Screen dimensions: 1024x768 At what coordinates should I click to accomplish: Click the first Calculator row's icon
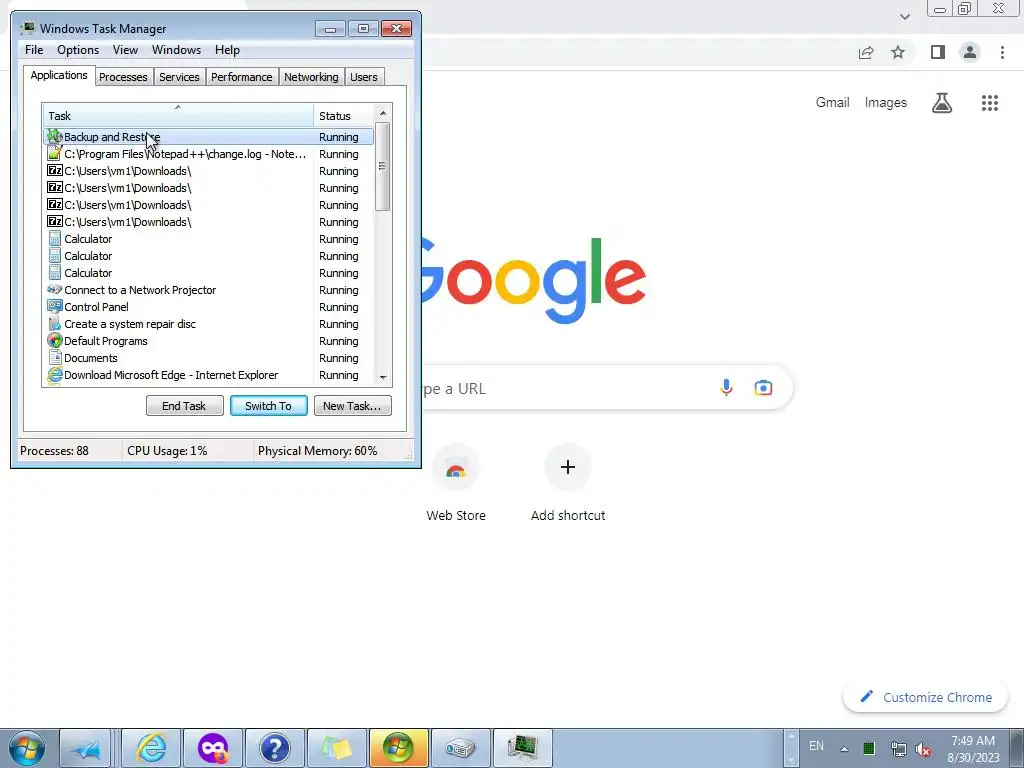pyautogui.click(x=55, y=238)
